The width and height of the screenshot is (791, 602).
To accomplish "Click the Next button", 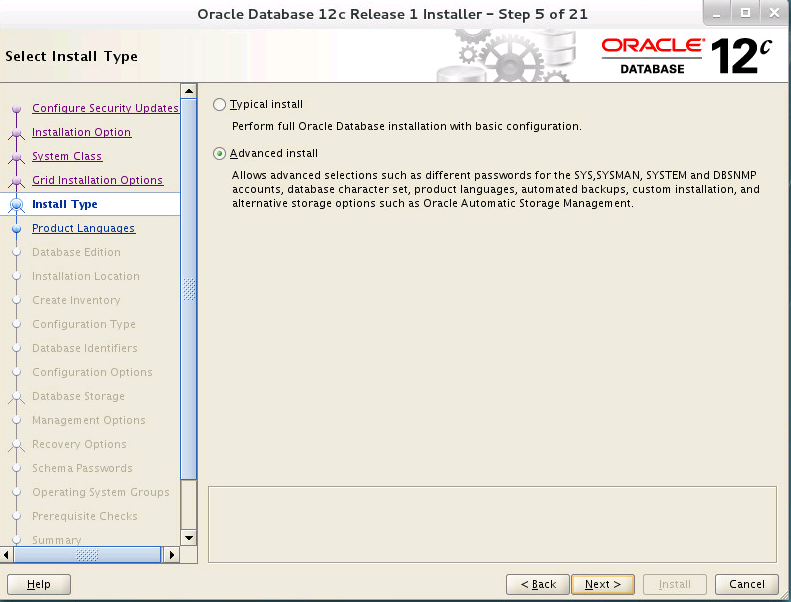I will [x=603, y=584].
